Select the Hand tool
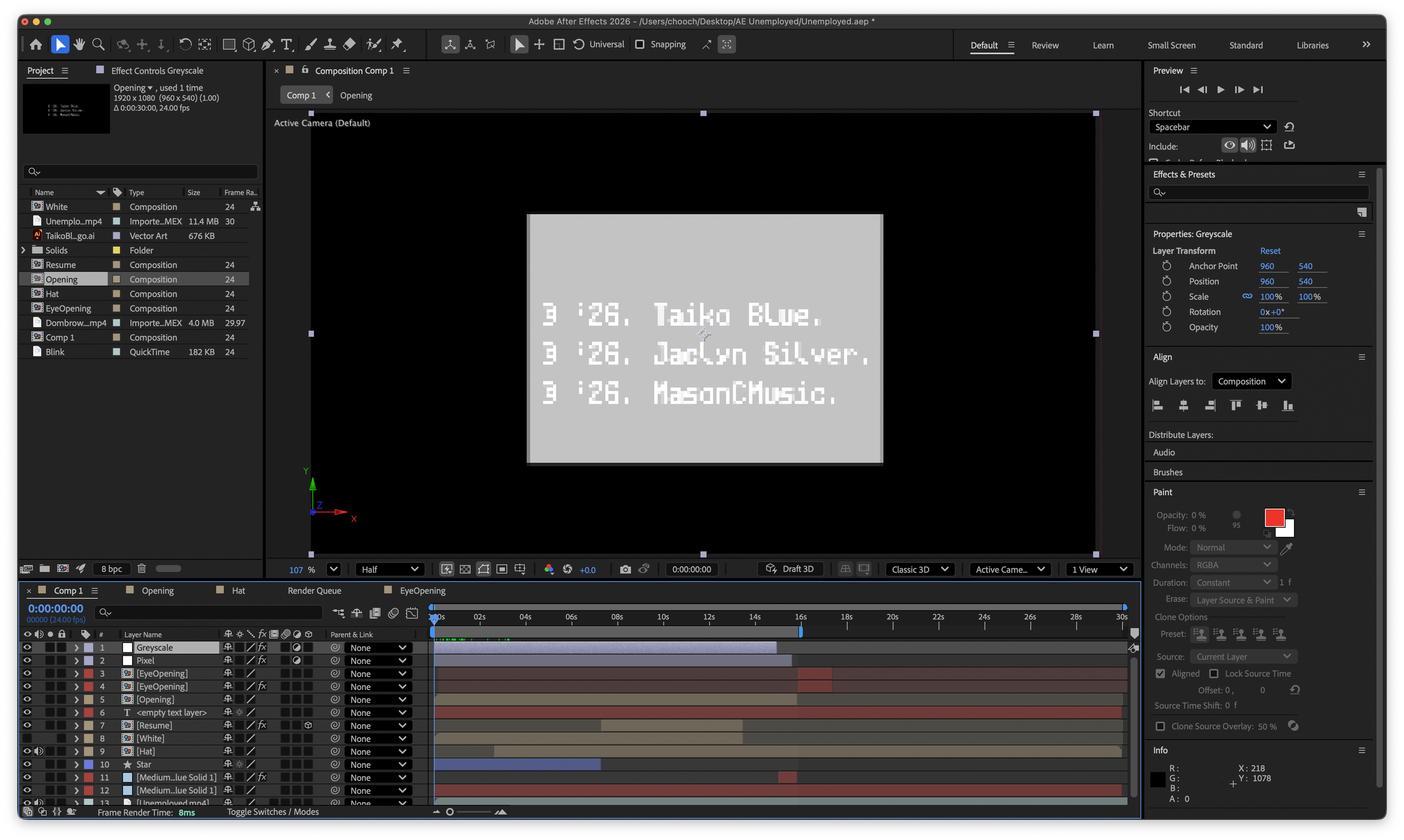Screen dimensions: 1404x840 [79, 44]
